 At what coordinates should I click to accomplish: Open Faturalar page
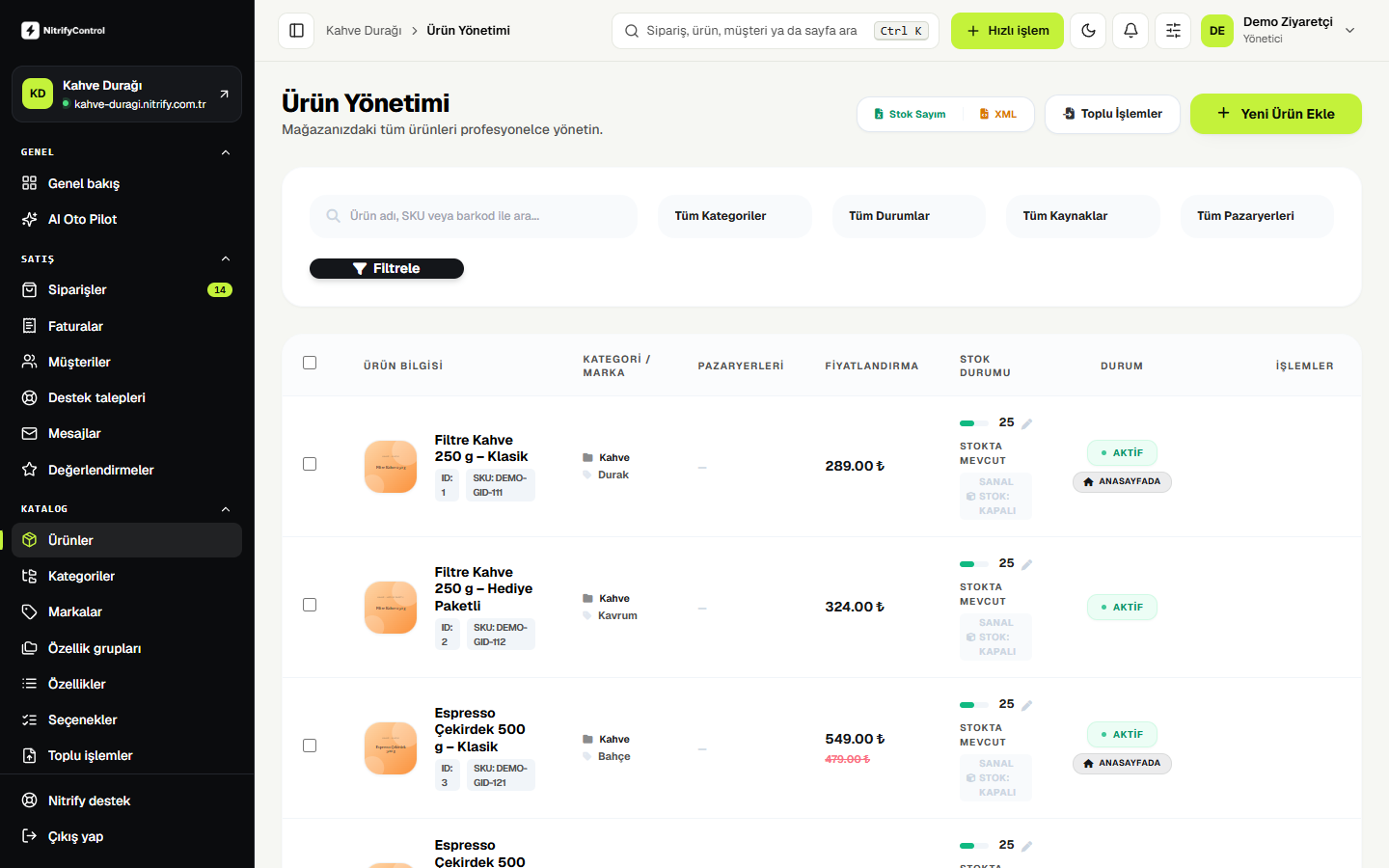(126, 326)
